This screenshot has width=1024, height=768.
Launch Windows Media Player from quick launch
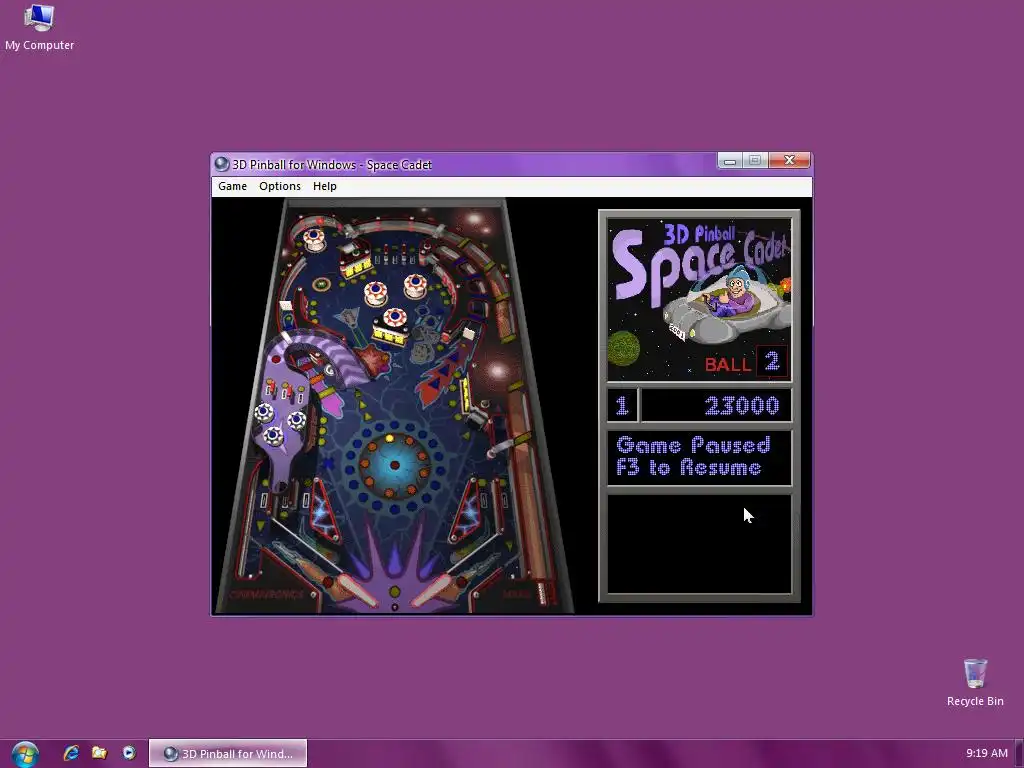(x=129, y=753)
